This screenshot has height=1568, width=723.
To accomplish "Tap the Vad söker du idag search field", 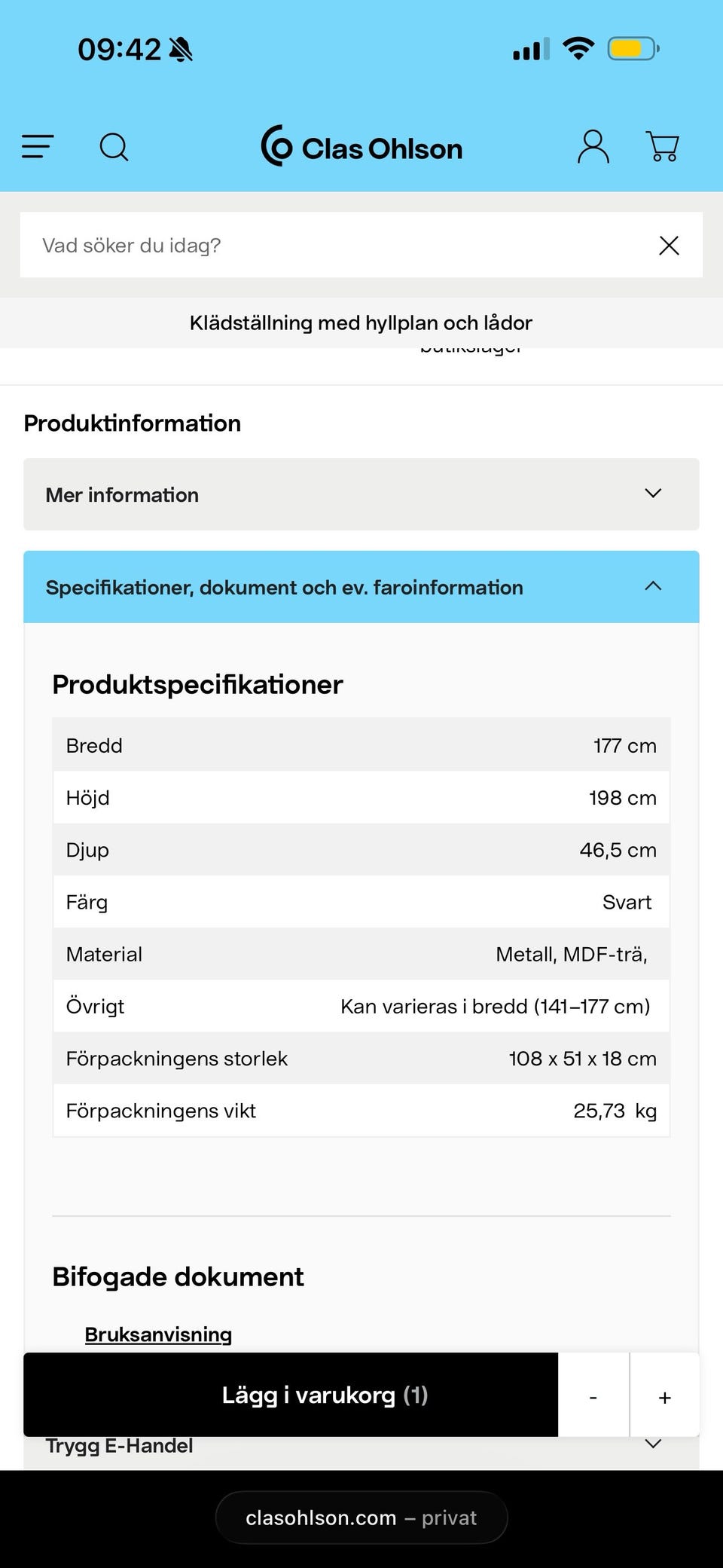I will 301,245.
